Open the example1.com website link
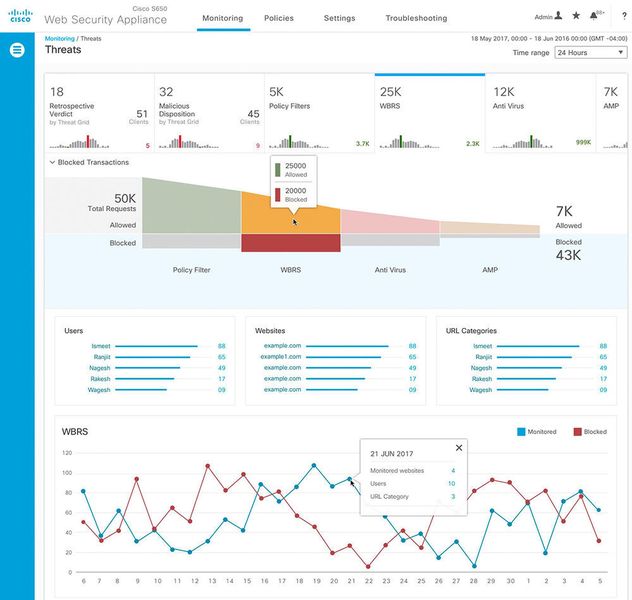Screen dimensions: 632x600 point(281,357)
